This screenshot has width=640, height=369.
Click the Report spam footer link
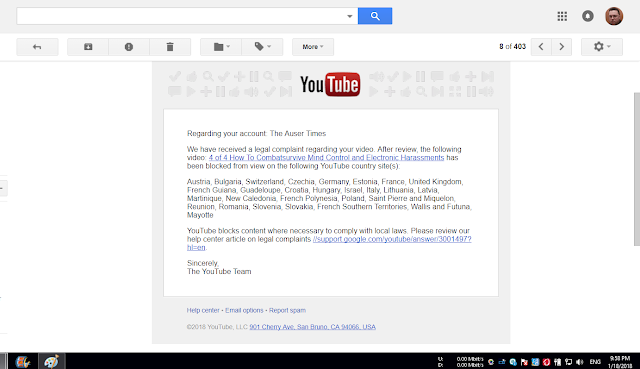point(287,310)
